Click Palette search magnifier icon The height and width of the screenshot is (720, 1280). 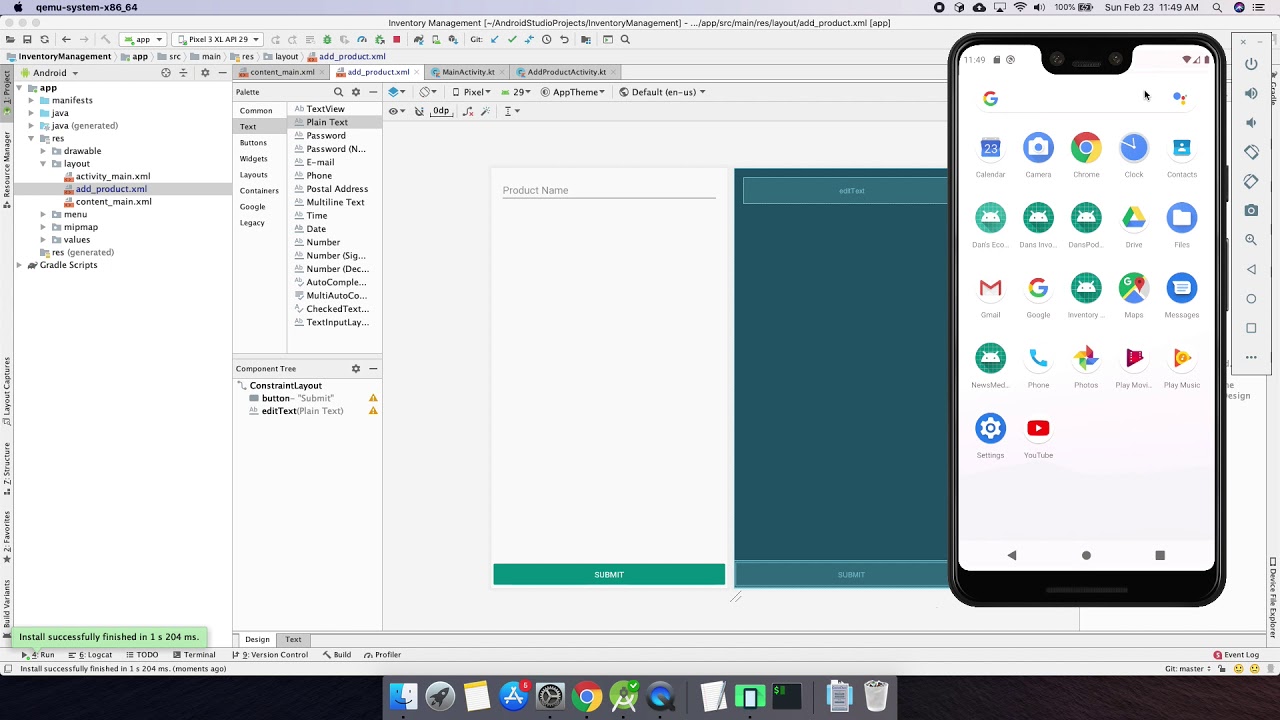[338, 92]
